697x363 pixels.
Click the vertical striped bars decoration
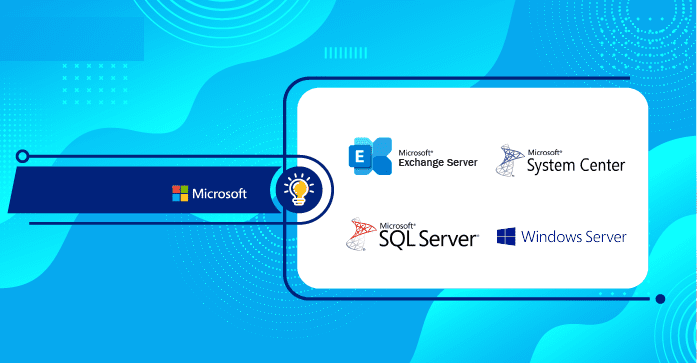pos(346,53)
